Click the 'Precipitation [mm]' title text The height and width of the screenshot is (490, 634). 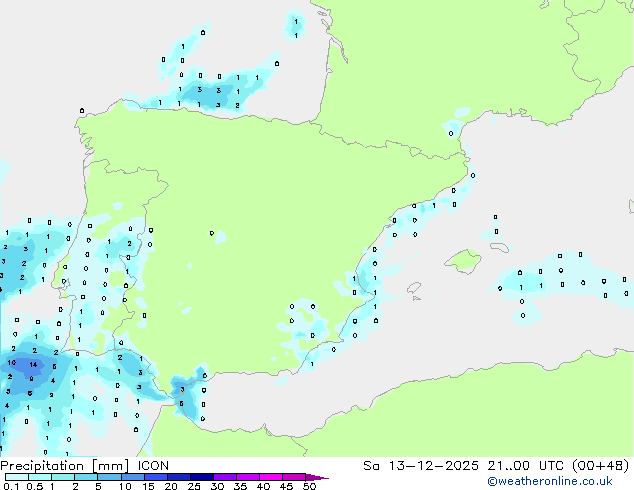[65, 466]
